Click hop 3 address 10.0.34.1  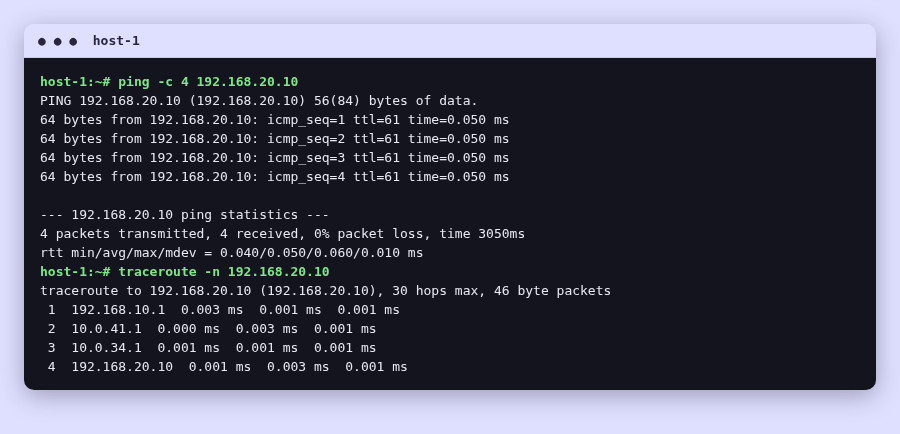coord(107,347)
